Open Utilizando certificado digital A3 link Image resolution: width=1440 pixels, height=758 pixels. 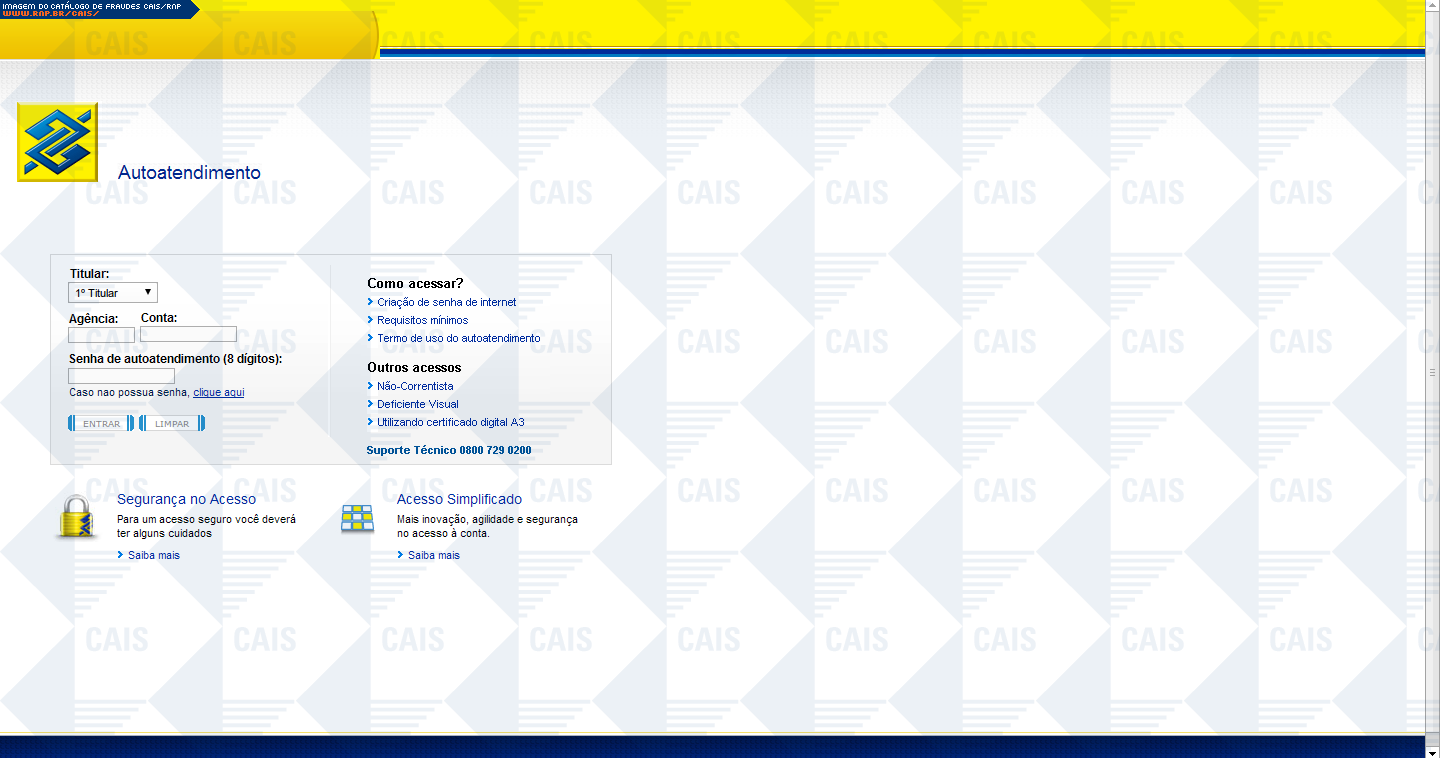pyautogui.click(x=450, y=422)
